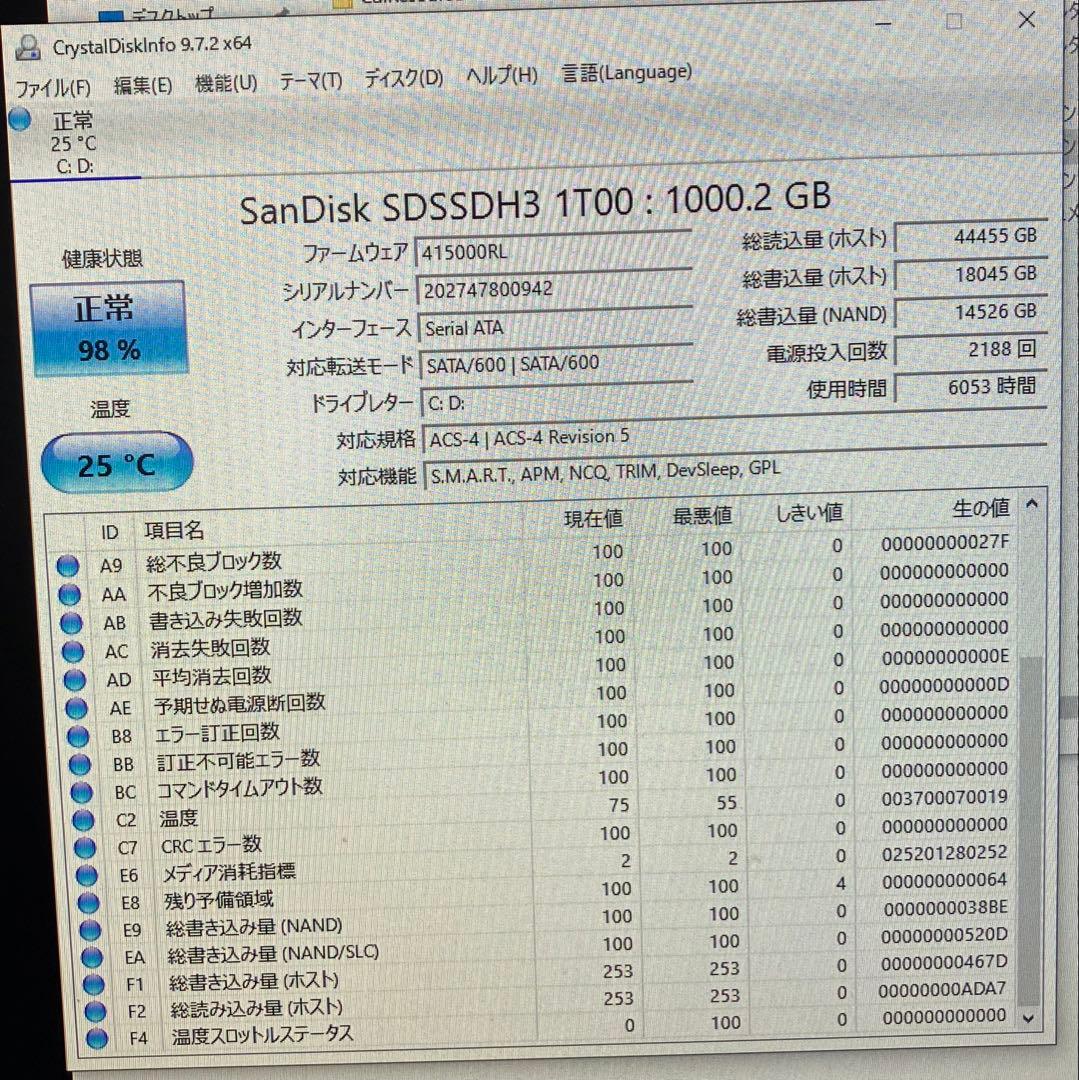Click the 正常 98% health status button
The height and width of the screenshot is (1080, 1079).
(x=108, y=329)
